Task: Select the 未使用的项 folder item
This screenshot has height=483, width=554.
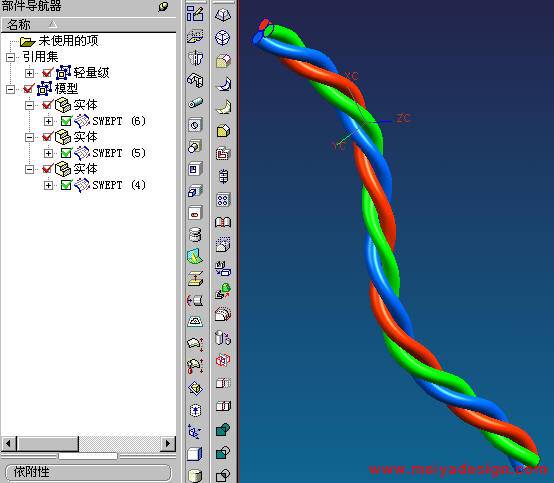Action: tap(59, 41)
